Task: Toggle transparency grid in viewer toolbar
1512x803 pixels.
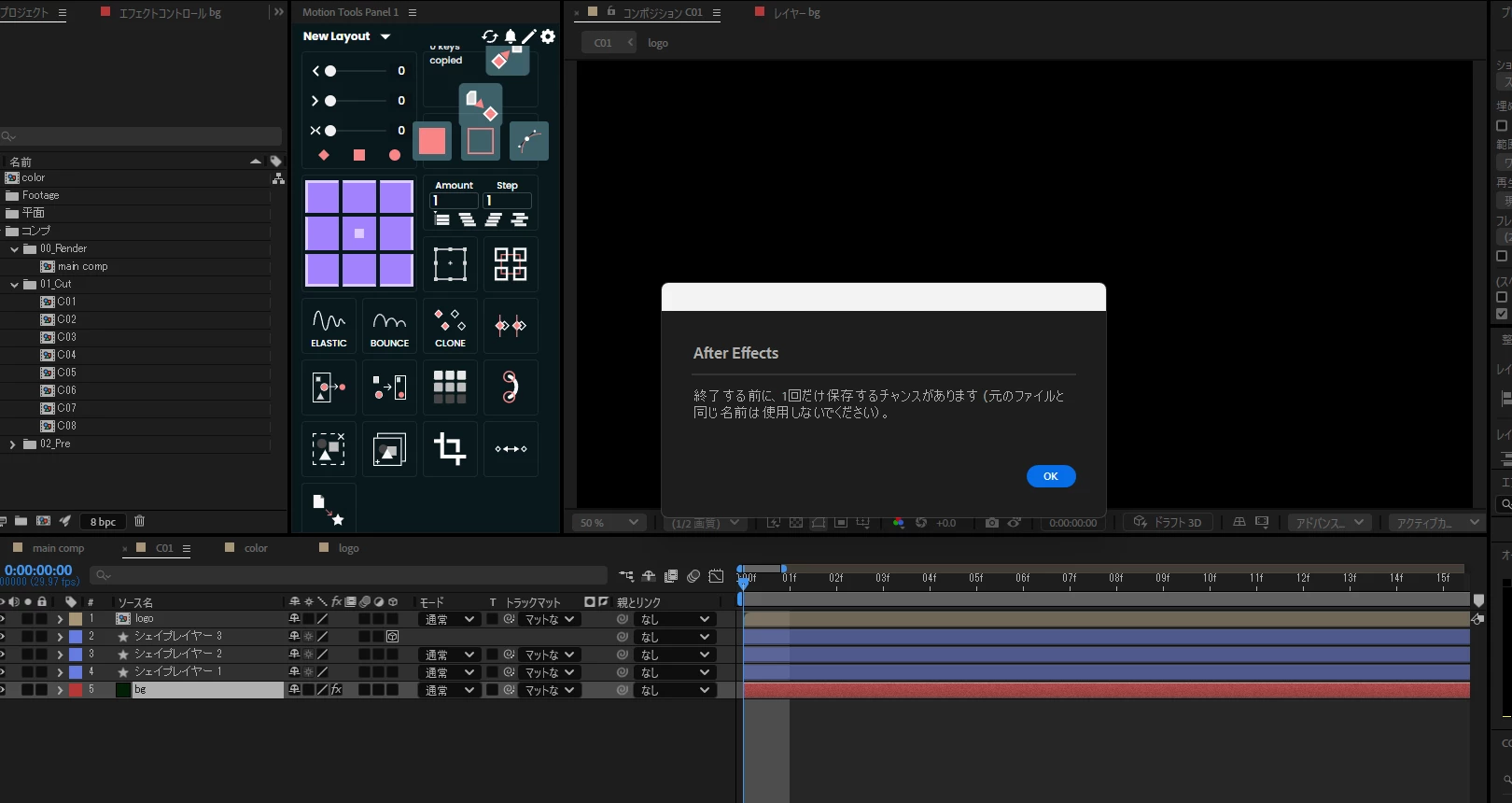Action: coord(796,523)
